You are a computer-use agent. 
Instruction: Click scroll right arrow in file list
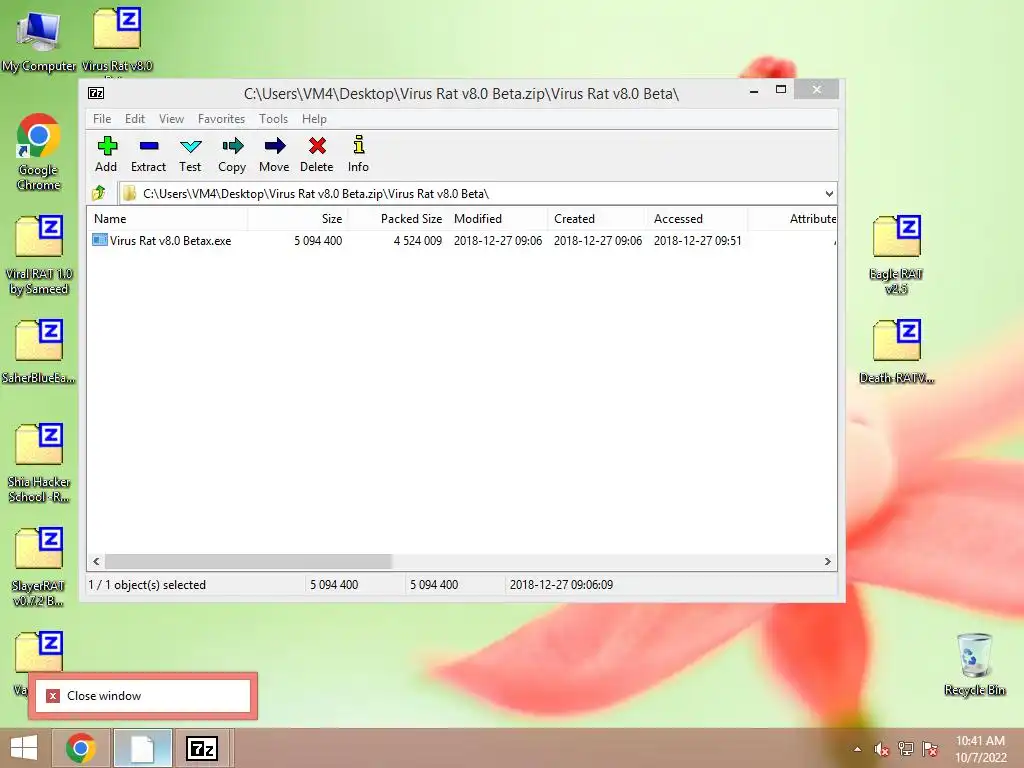click(x=827, y=562)
